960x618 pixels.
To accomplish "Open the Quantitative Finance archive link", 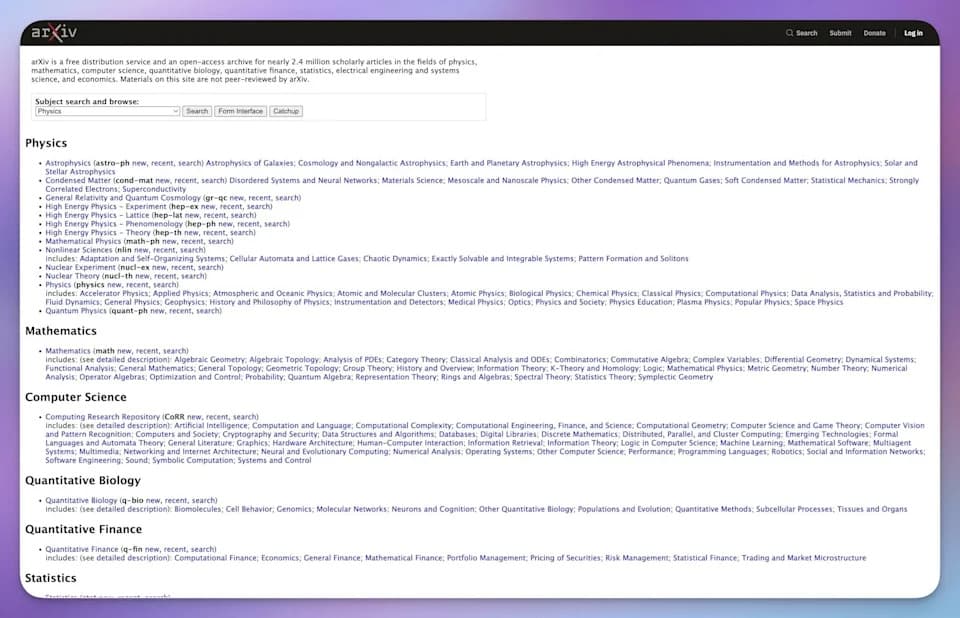I will [x=82, y=549].
